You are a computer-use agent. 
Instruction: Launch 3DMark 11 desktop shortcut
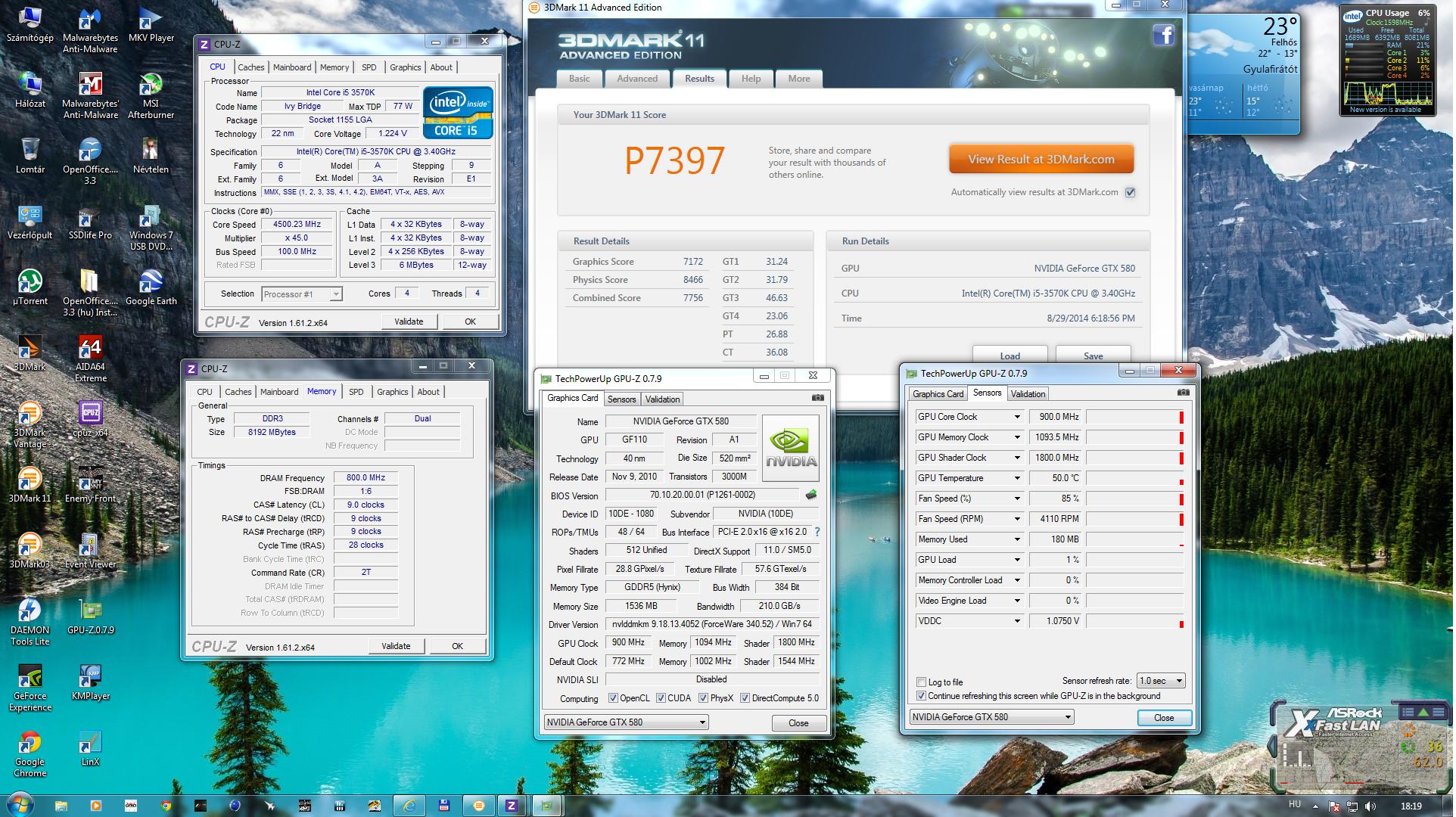click(30, 485)
